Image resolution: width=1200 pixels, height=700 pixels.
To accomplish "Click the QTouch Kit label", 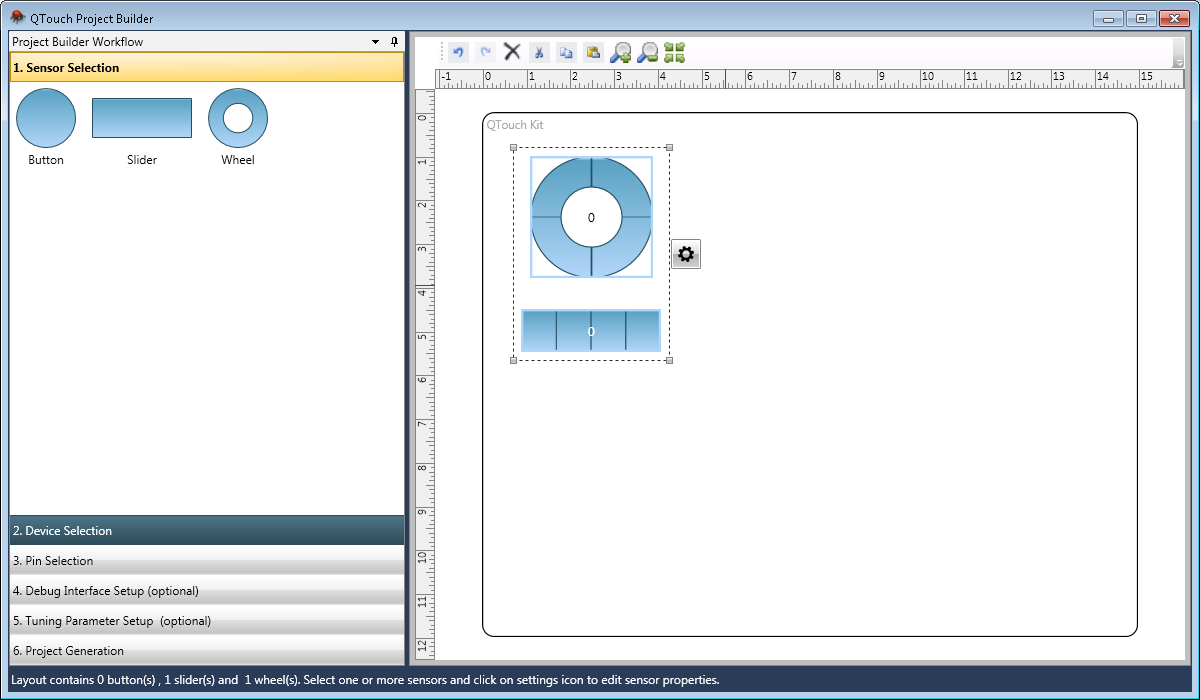I will (515, 125).
